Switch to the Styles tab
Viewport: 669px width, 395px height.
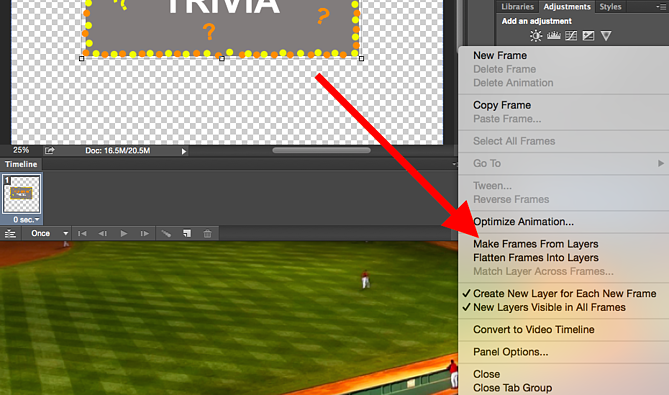tap(610, 7)
